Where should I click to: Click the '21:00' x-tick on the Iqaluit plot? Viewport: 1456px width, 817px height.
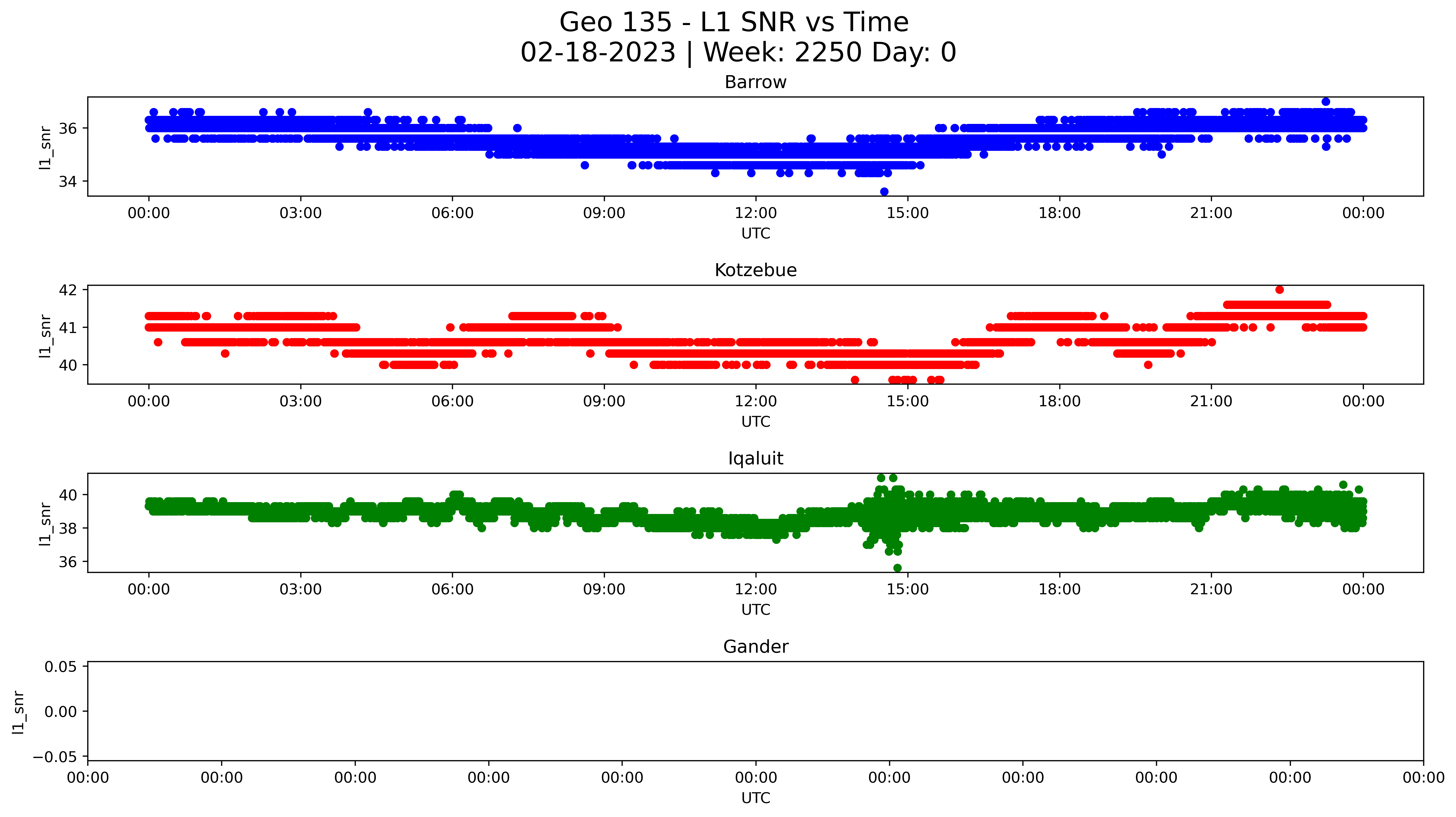[x=1211, y=590]
